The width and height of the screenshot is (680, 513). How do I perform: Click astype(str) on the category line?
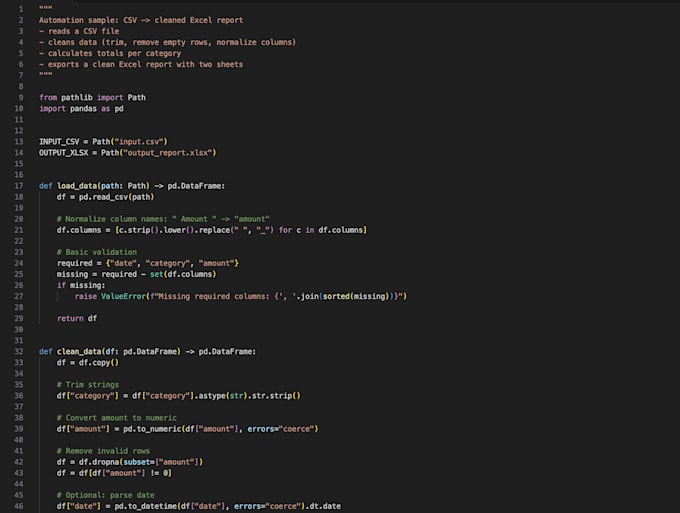221,396
